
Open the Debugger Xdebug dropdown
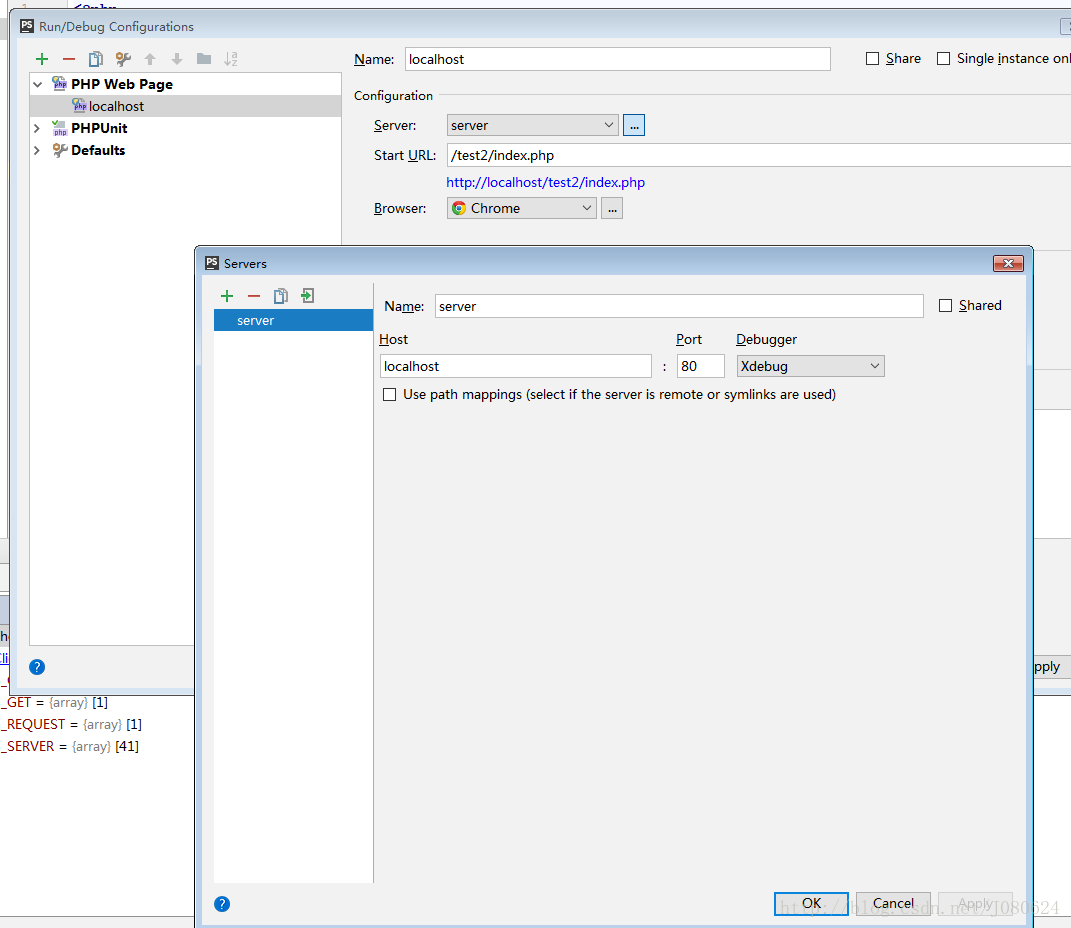point(810,366)
